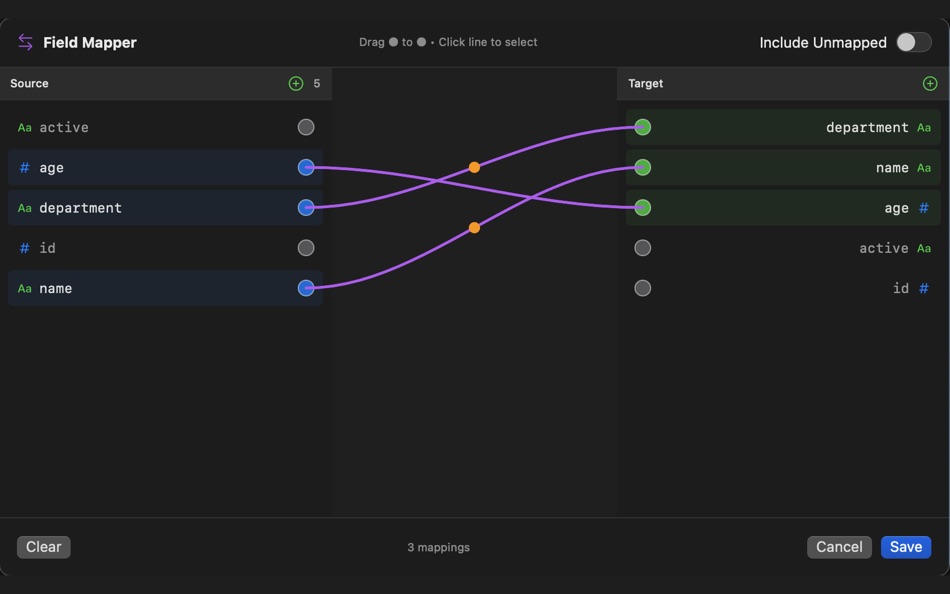This screenshot has height=594, width=950.
Task: Select the orange midpoint on the department mapping line
Action: pos(474,168)
